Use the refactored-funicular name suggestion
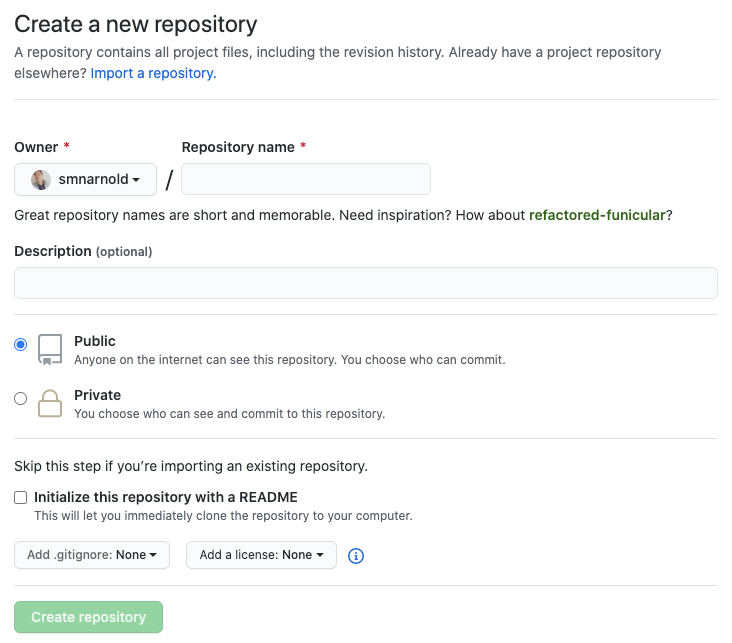 click(x=597, y=215)
